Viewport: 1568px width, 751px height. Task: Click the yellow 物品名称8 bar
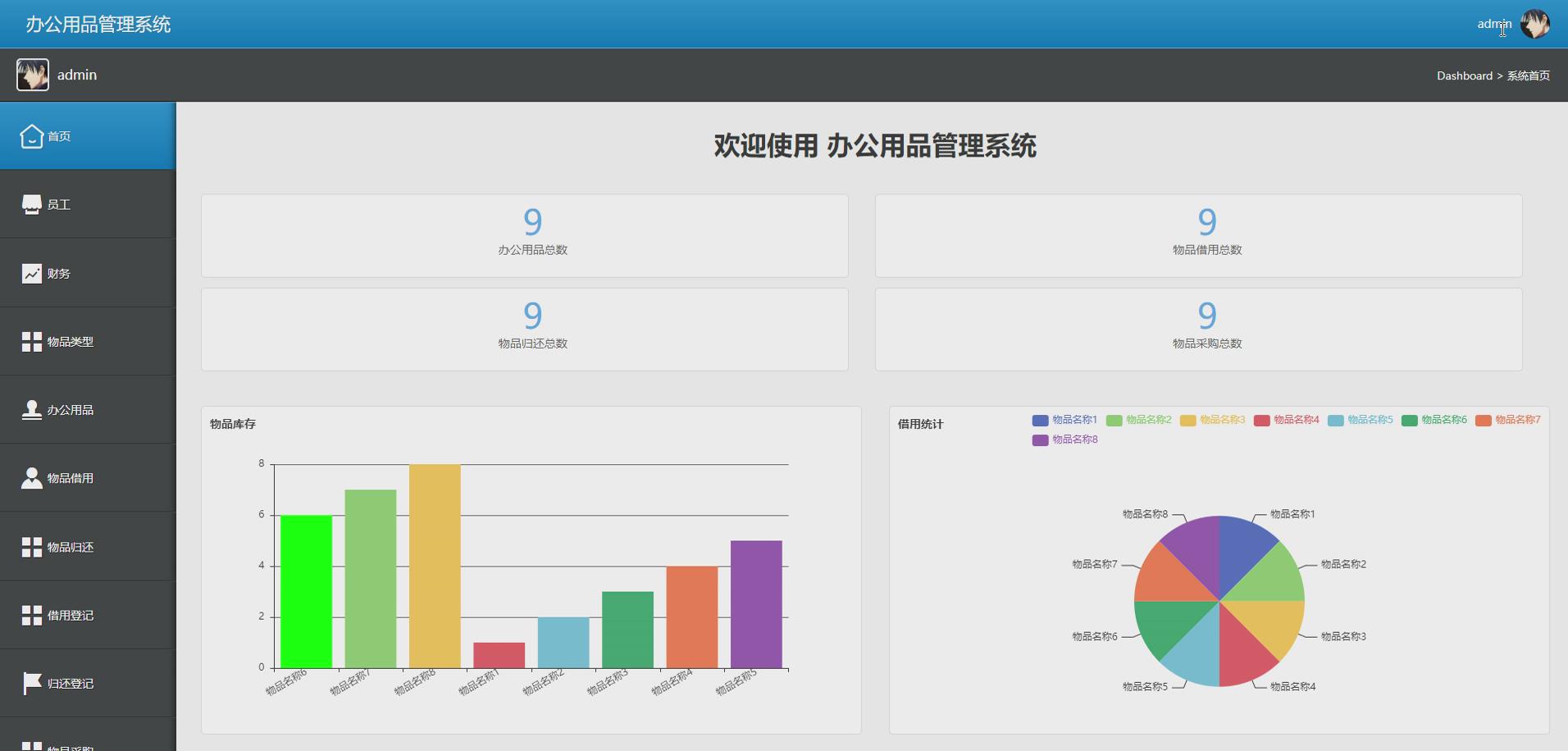[x=435, y=566]
